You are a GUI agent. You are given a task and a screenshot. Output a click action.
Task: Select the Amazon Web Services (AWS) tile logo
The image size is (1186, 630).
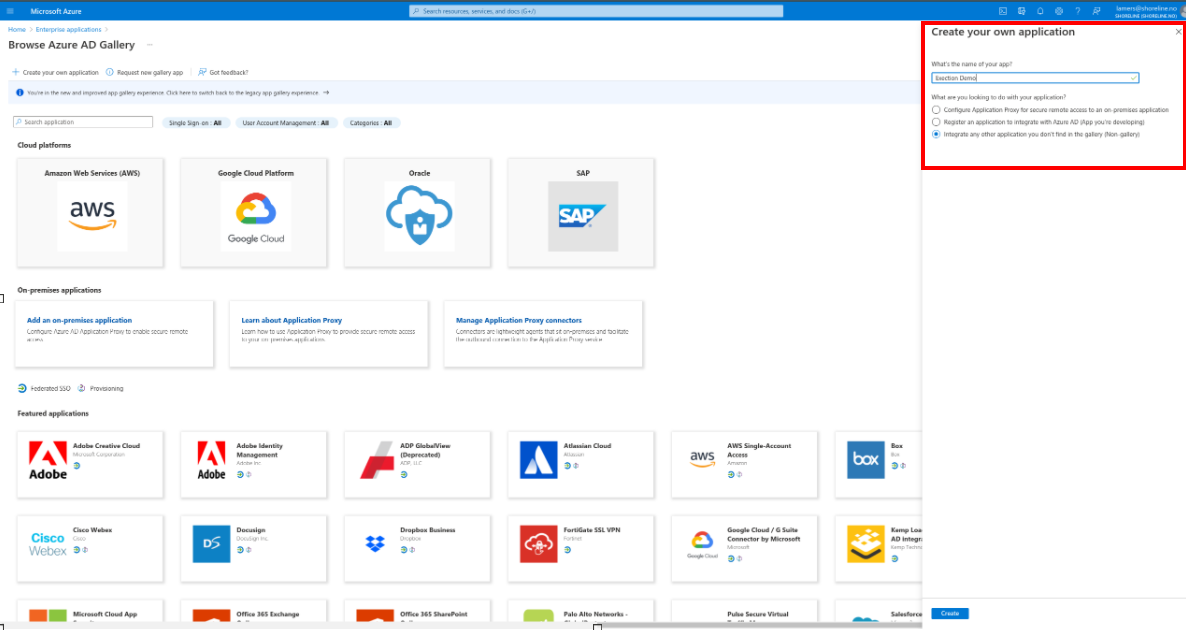92,216
